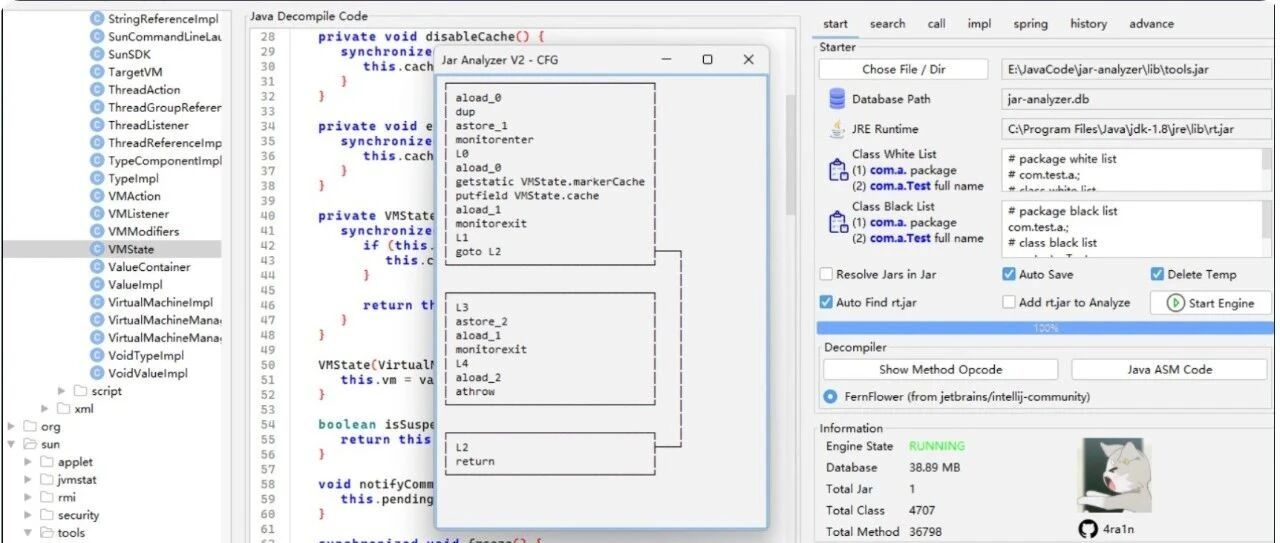
Task: Select the FernFlower decompiler radio button
Action: coord(830,396)
